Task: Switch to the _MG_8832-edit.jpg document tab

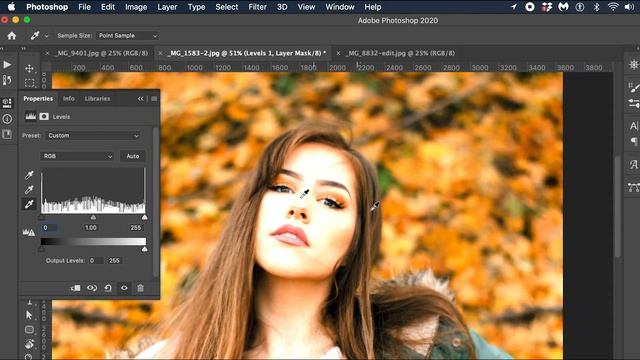Action: [x=400, y=53]
